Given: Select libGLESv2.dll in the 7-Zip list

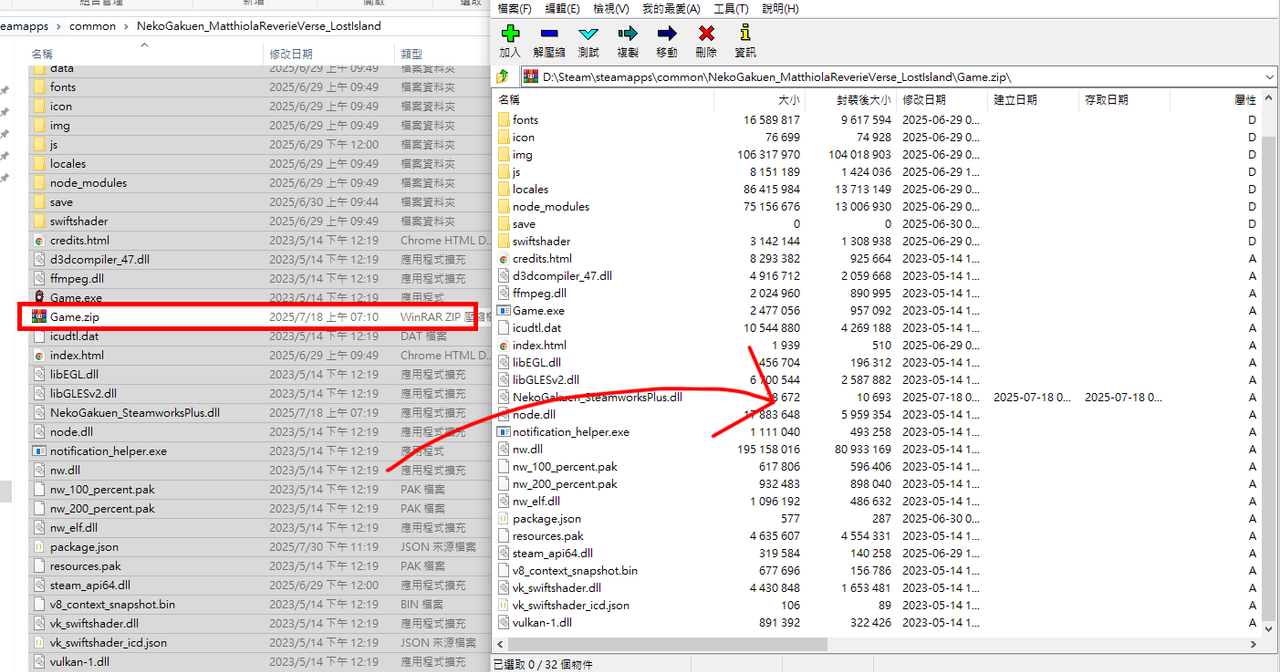Looking at the screenshot, I should (x=545, y=380).
